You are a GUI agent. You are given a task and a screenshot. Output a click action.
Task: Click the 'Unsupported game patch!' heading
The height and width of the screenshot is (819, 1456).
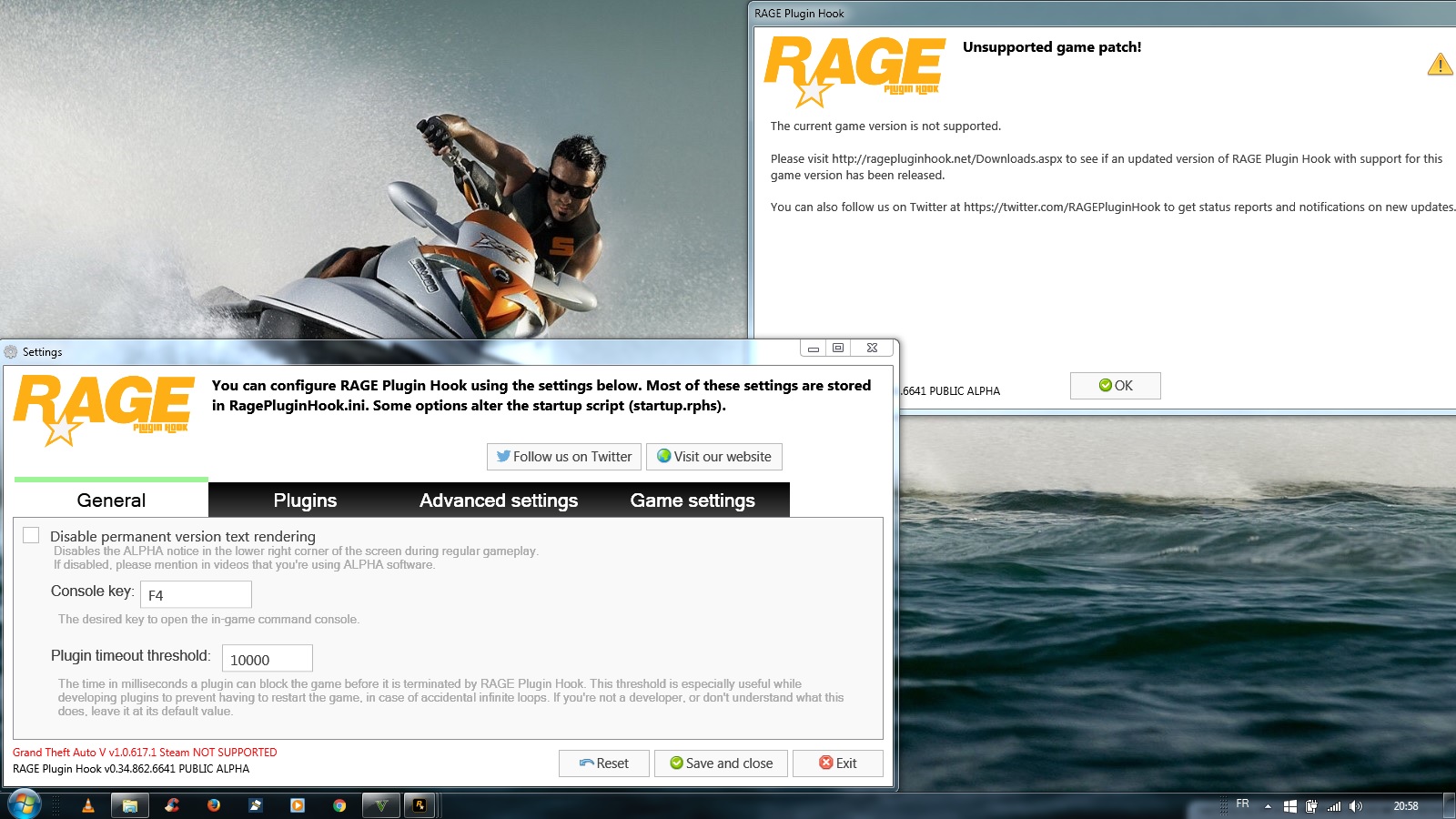(1052, 47)
